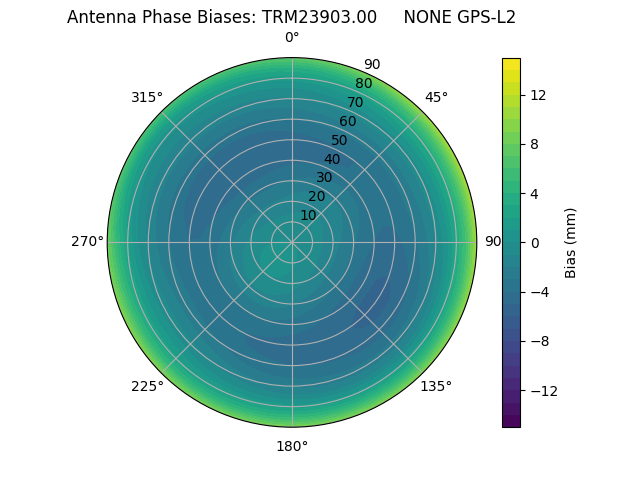The height and width of the screenshot is (480, 640).
Task: Click the colorbar tick label 12
Action: tap(537, 95)
